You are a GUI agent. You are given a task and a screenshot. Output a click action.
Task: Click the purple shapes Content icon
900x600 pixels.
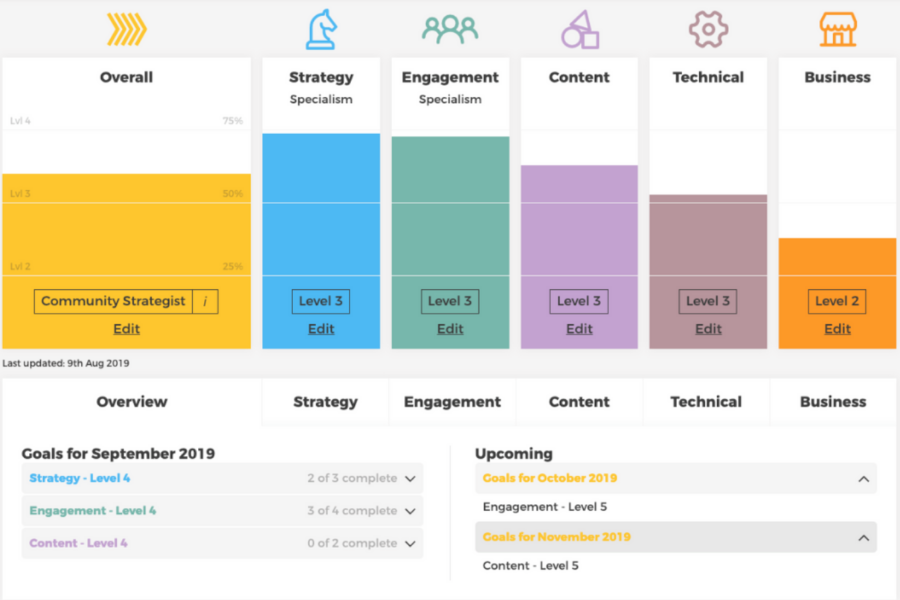(579, 30)
